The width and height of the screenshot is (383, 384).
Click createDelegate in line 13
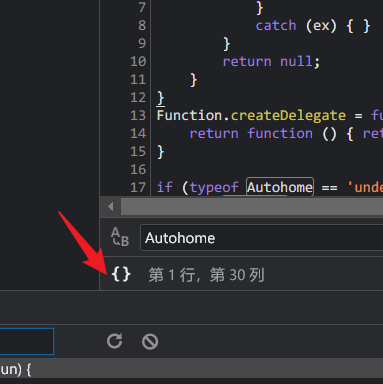pyautogui.click(x=288, y=115)
